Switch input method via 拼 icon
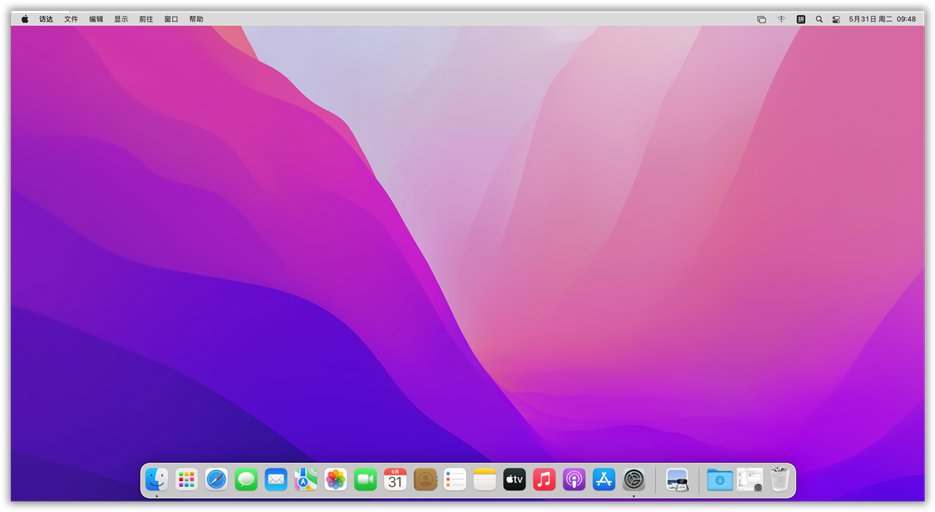 [801, 19]
